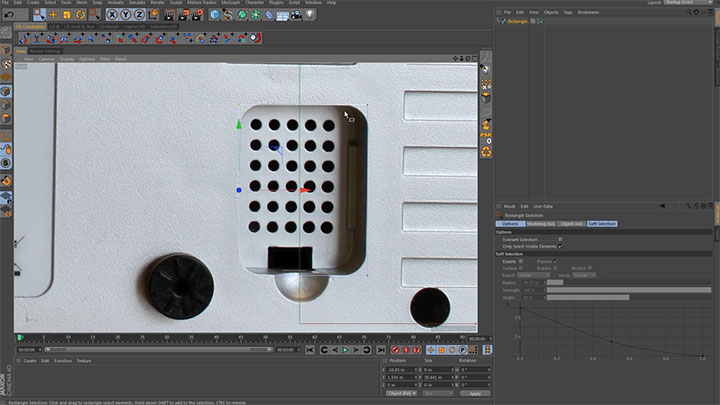This screenshot has height=405, width=720.
Task: Click the Spline pen tool icon
Action: [228, 15]
